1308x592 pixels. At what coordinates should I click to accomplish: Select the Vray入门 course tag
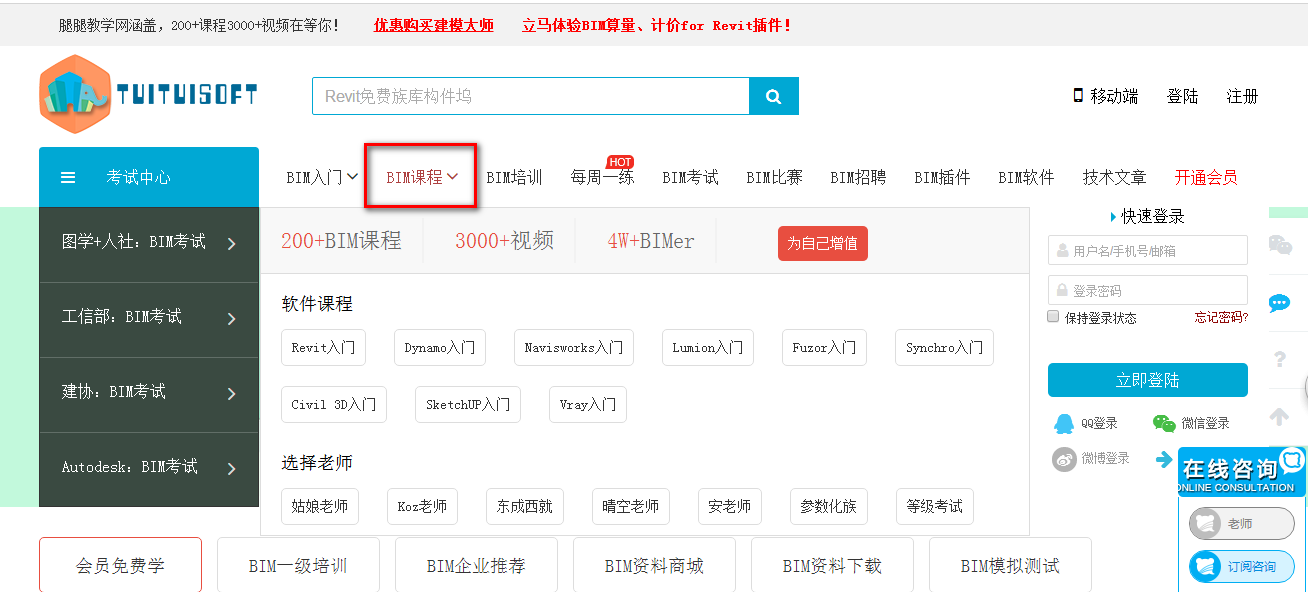point(588,404)
